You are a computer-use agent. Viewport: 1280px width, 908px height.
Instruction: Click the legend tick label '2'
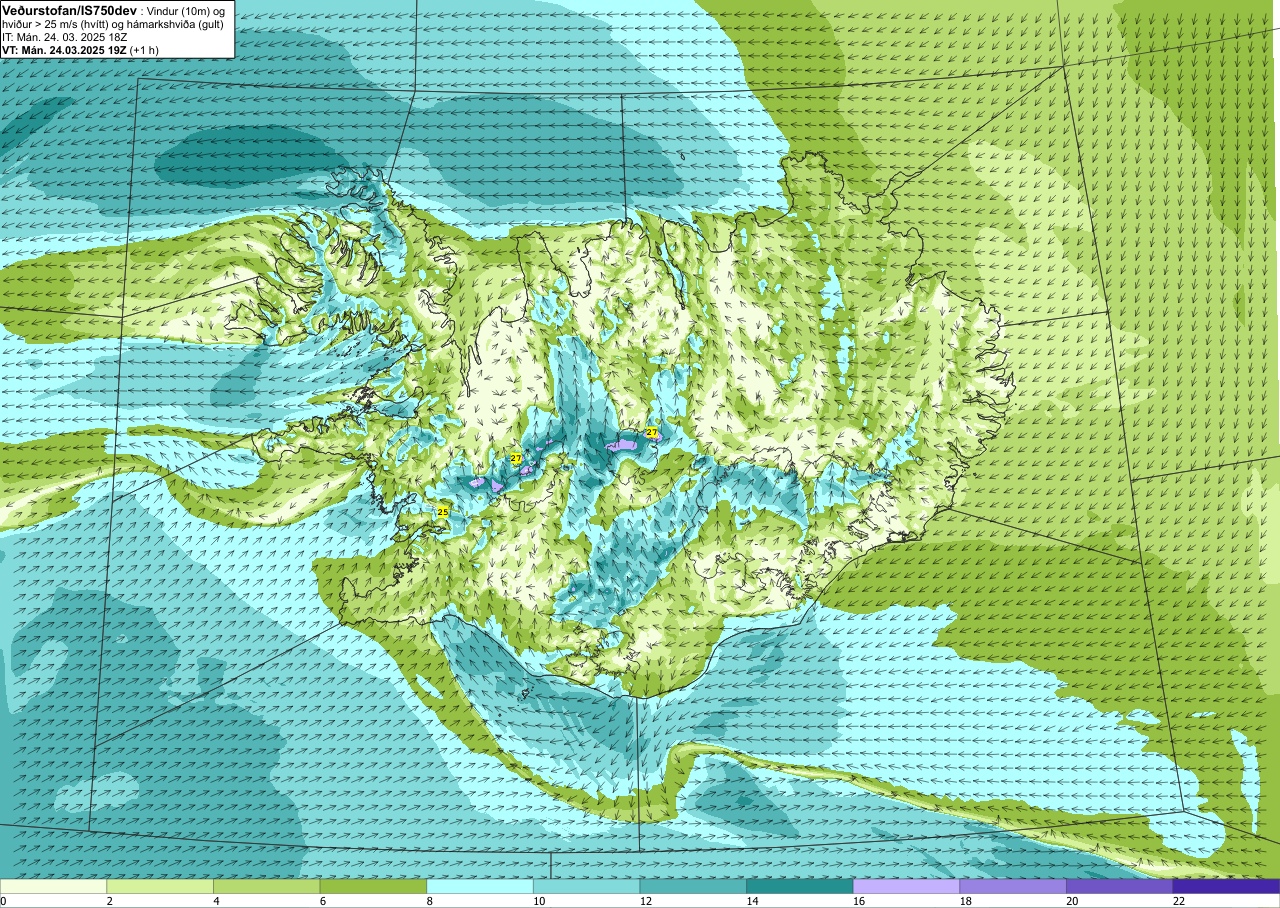109,901
